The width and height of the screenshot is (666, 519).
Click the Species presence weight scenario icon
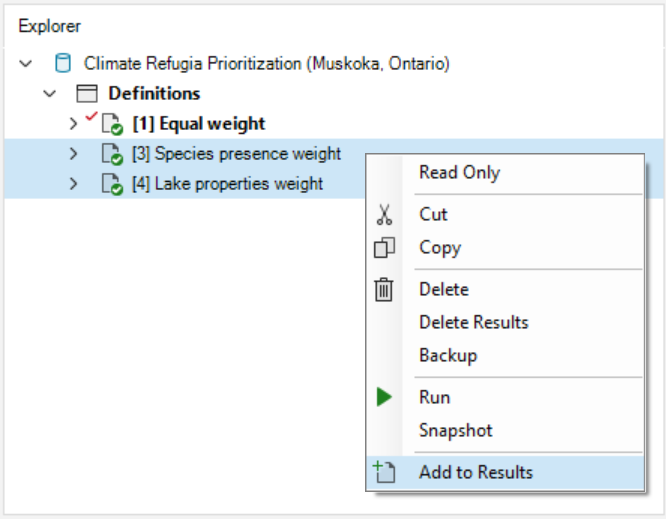pos(111,155)
